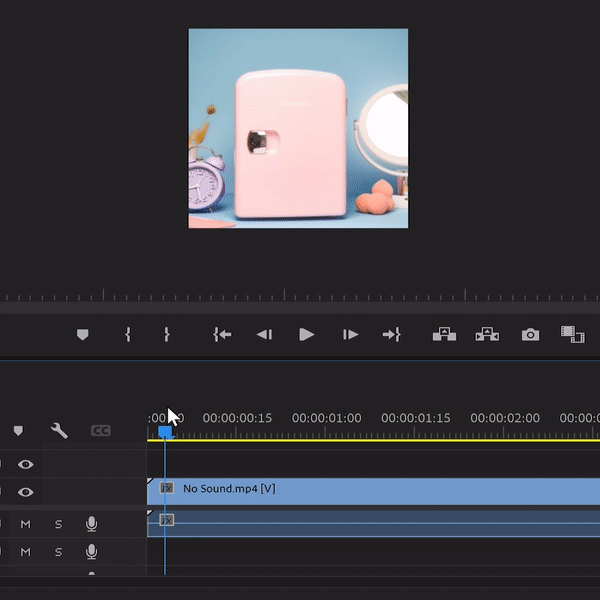Click the program monitor zoom scroll bar
The image size is (600, 600).
pyautogui.click(x=300, y=308)
